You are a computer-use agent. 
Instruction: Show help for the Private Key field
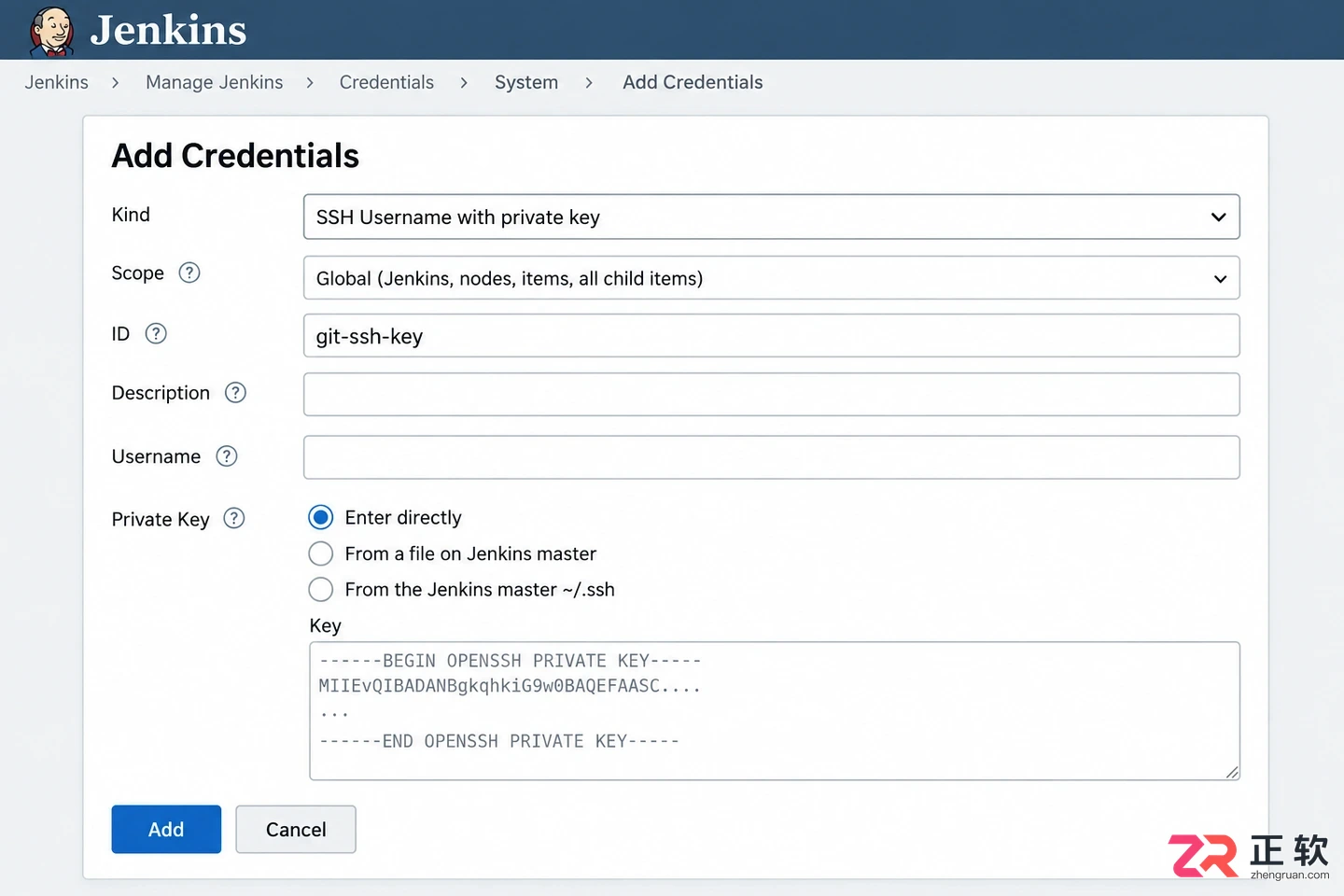234,518
